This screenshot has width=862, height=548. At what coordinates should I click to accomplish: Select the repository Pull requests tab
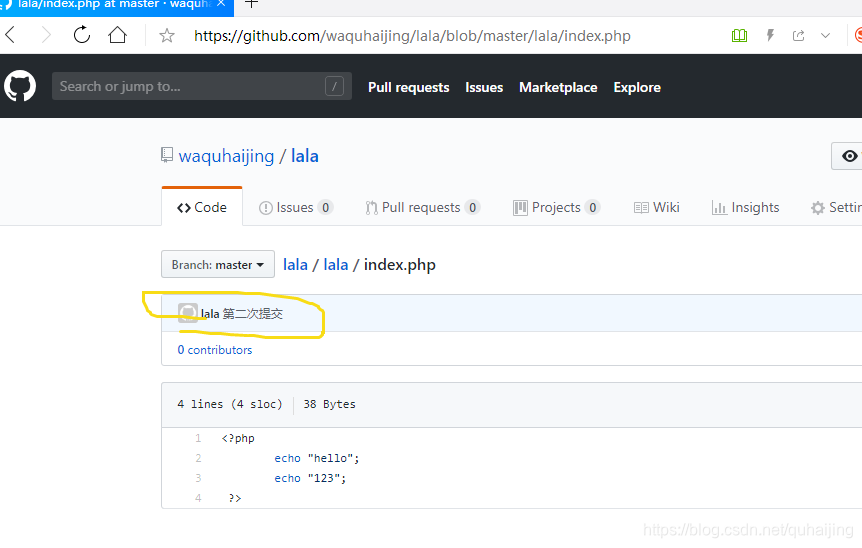click(422, 207)
